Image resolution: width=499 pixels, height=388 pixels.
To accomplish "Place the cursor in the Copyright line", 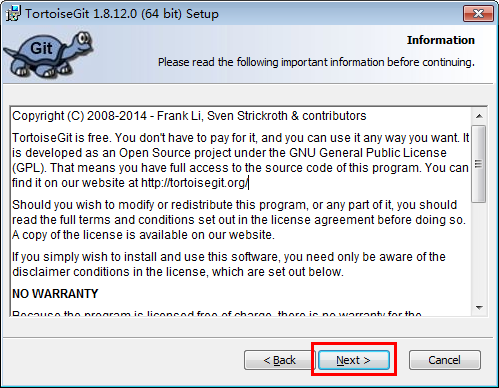I will coord(189,116).
